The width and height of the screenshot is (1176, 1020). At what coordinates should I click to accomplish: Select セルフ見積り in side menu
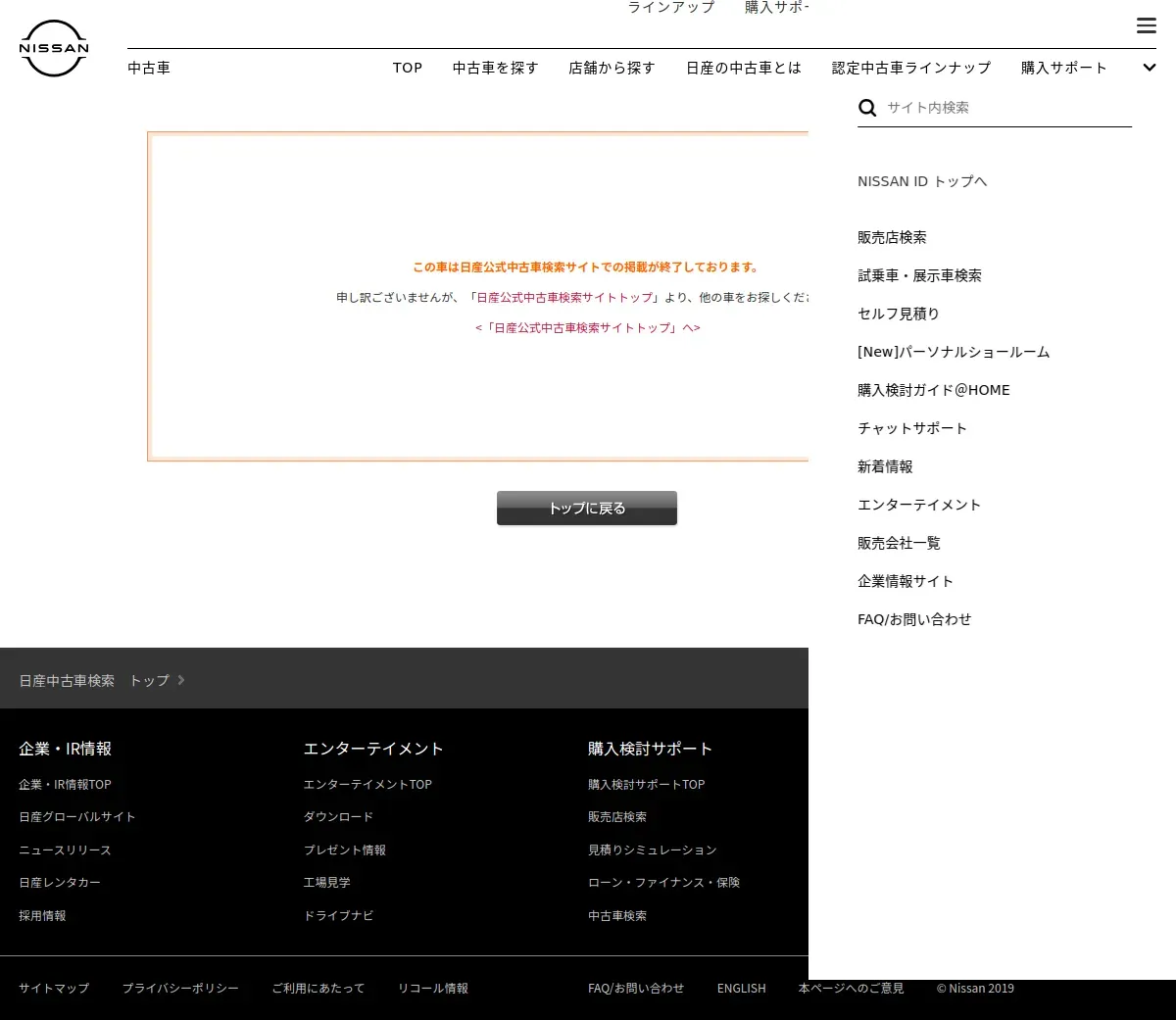899,314
